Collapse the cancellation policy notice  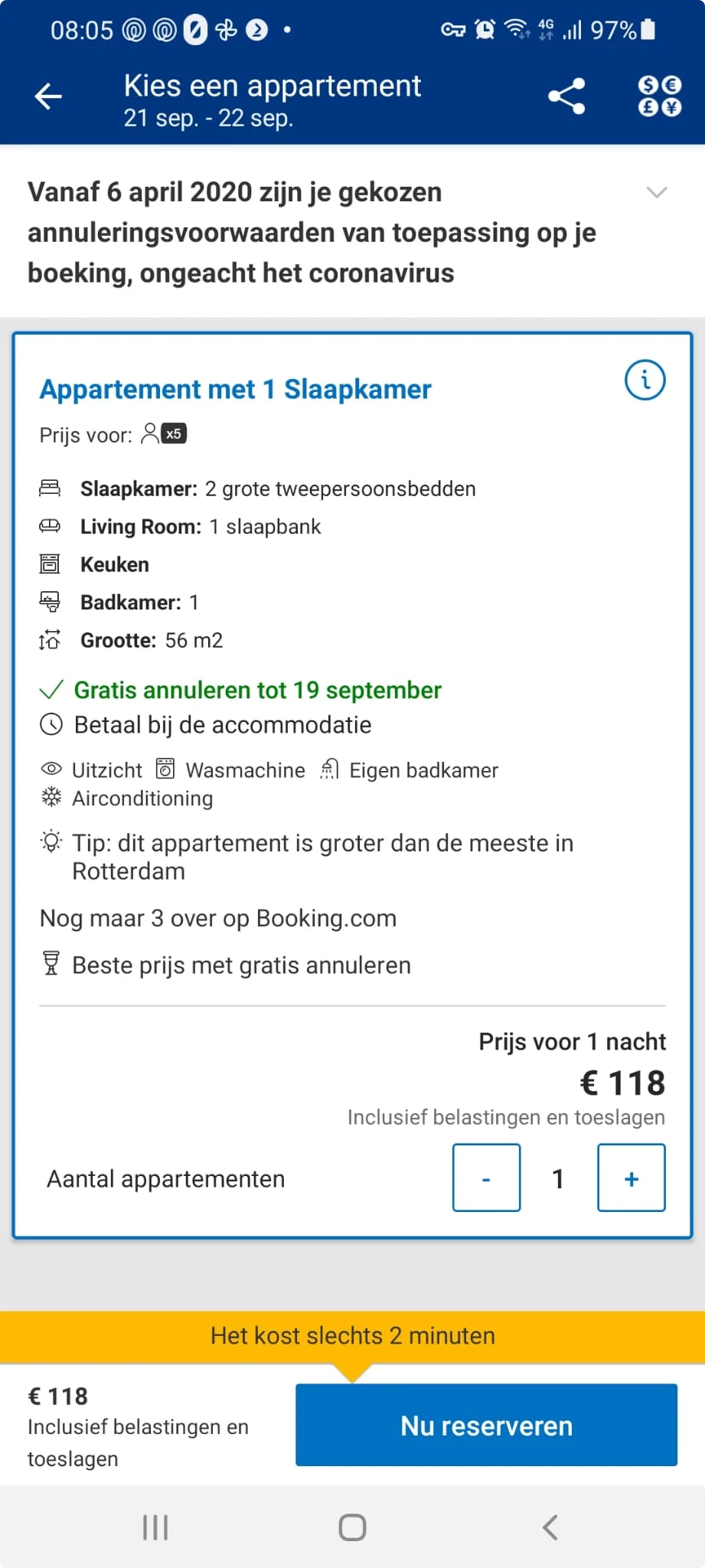click(x=657, y=192)
